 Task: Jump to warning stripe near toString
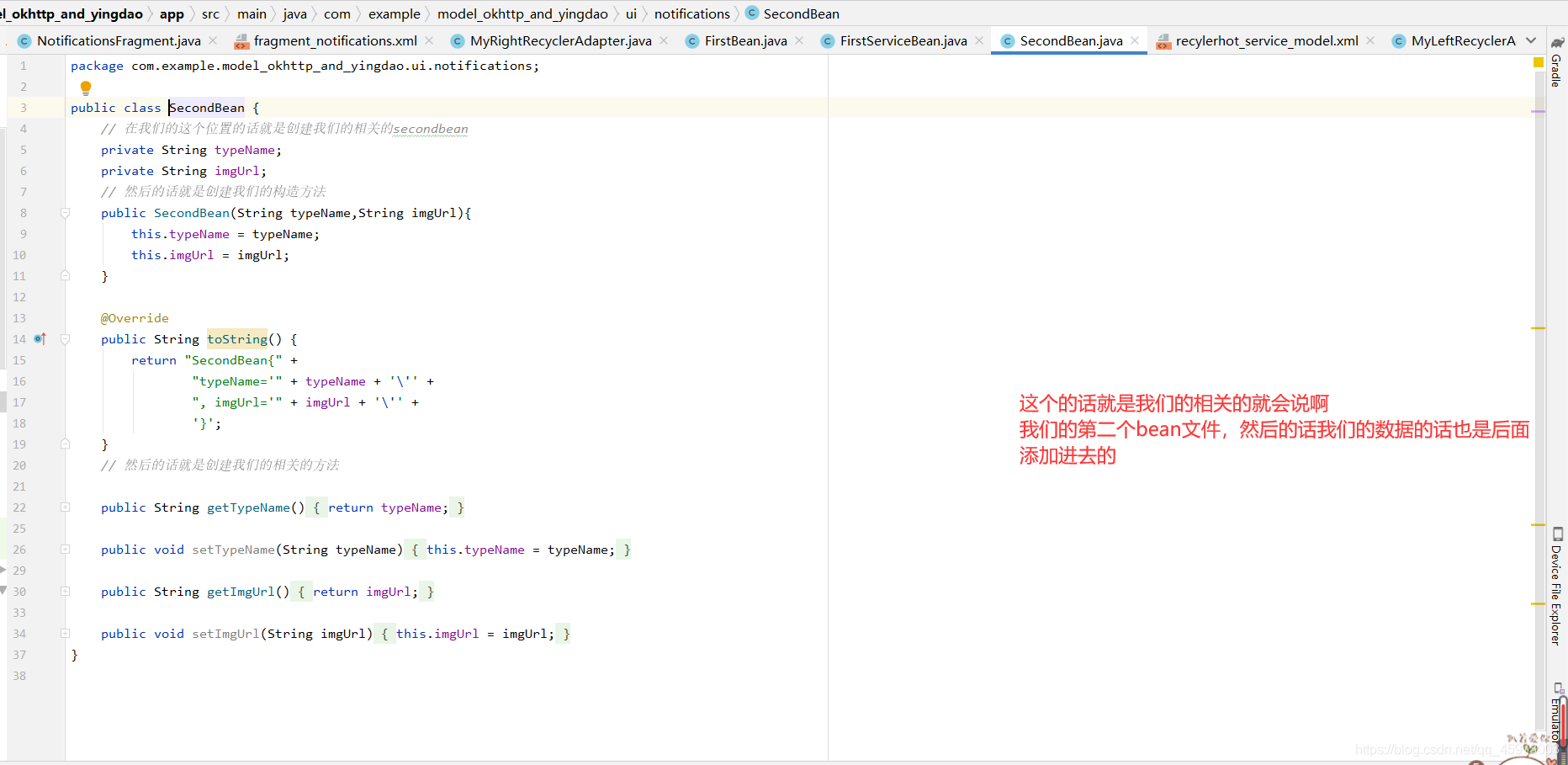click(1539, 328)
